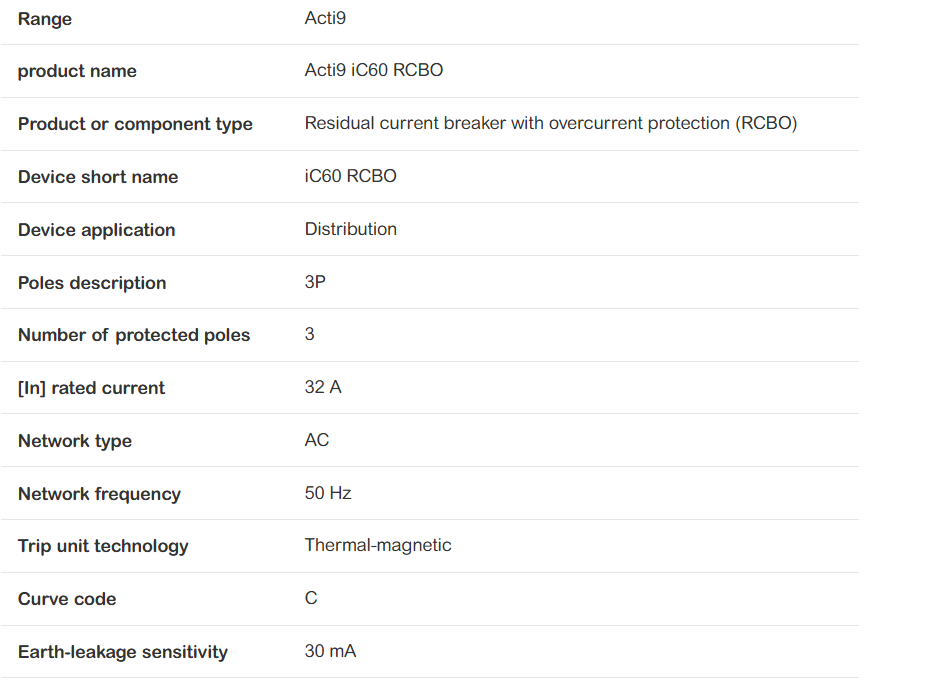
Task: Click the Device short name label
Action: click(98, 177)
